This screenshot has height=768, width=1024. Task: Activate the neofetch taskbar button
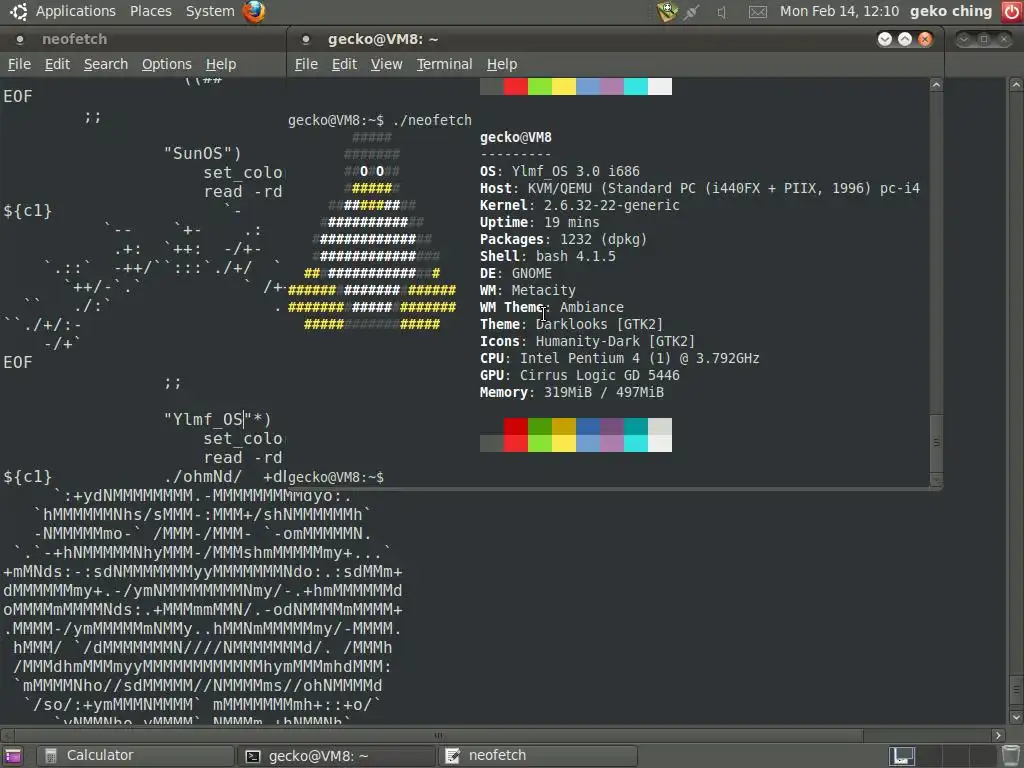(538, 756)
